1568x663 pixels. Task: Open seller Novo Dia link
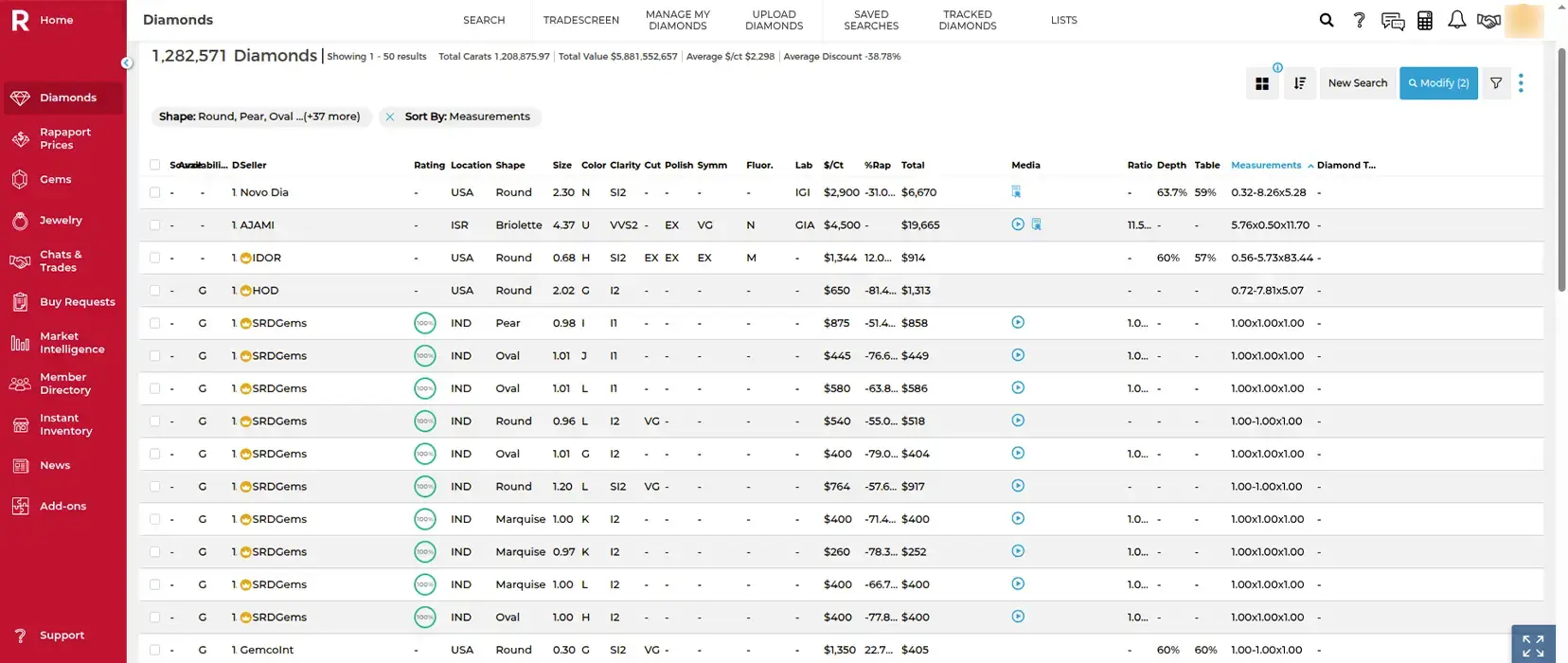(264, 192)
